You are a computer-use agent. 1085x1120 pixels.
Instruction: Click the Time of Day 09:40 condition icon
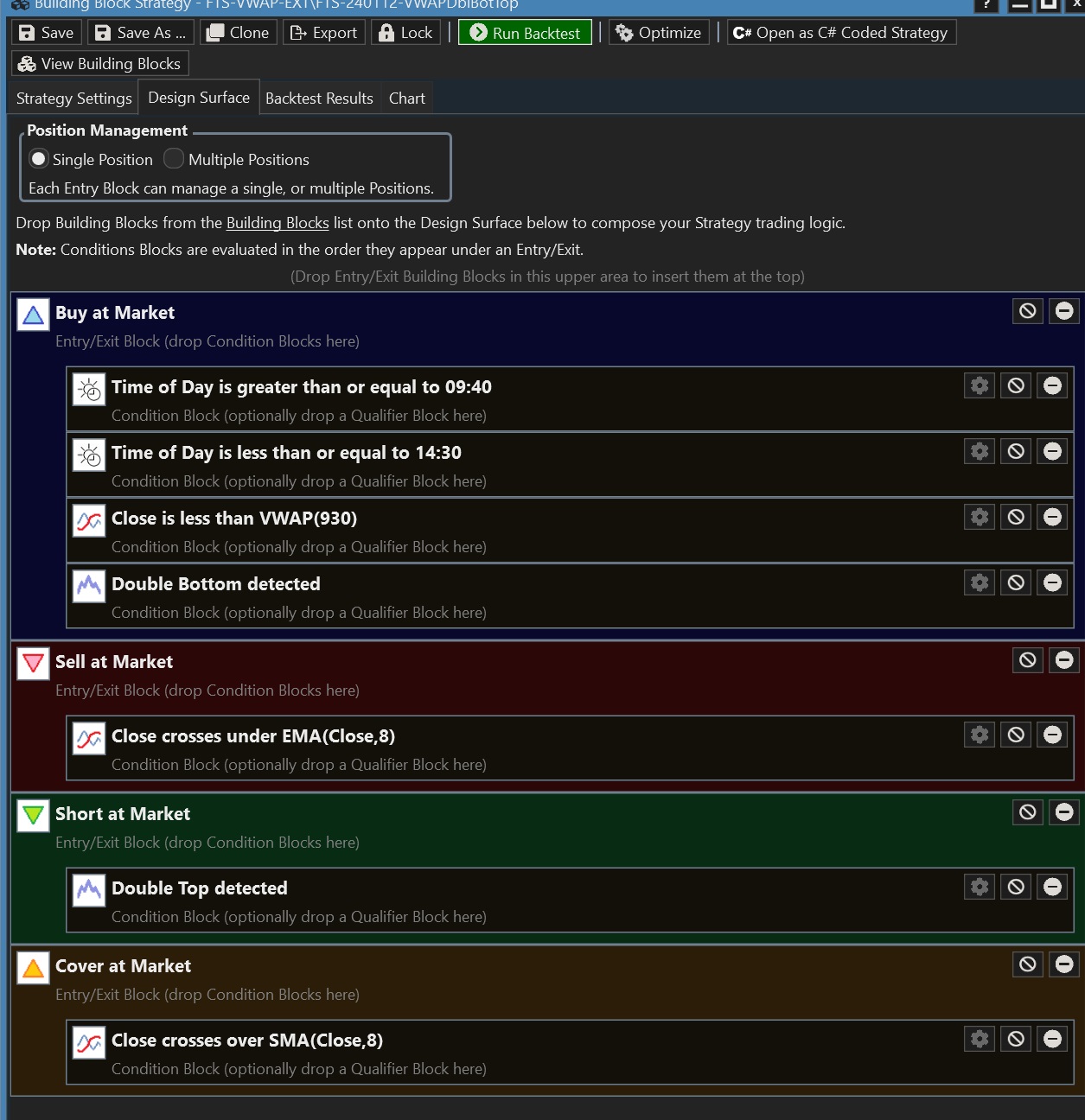click(x=89, y=390)
